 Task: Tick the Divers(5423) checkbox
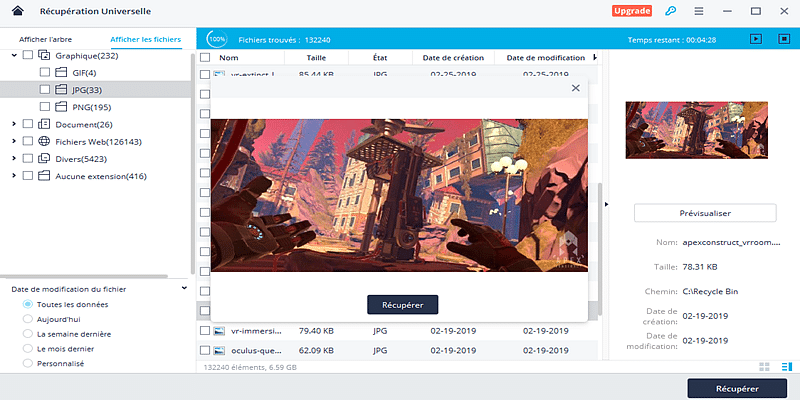[28, 159]
